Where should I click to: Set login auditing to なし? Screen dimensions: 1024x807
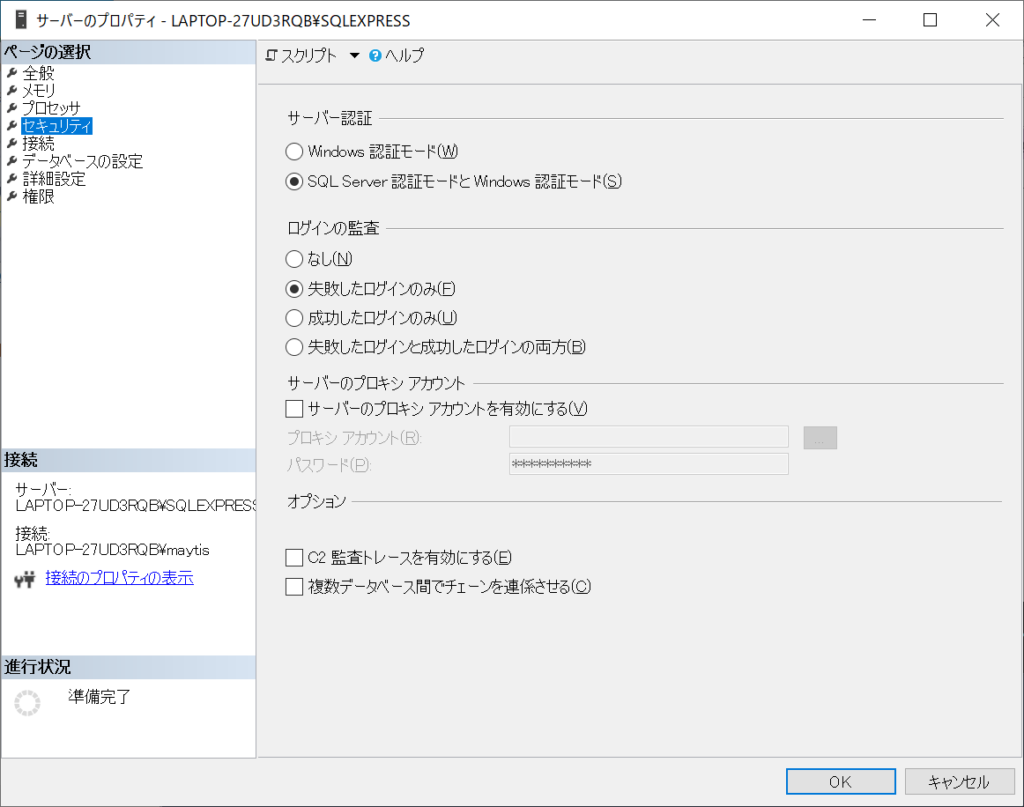(x=294, y=259)
